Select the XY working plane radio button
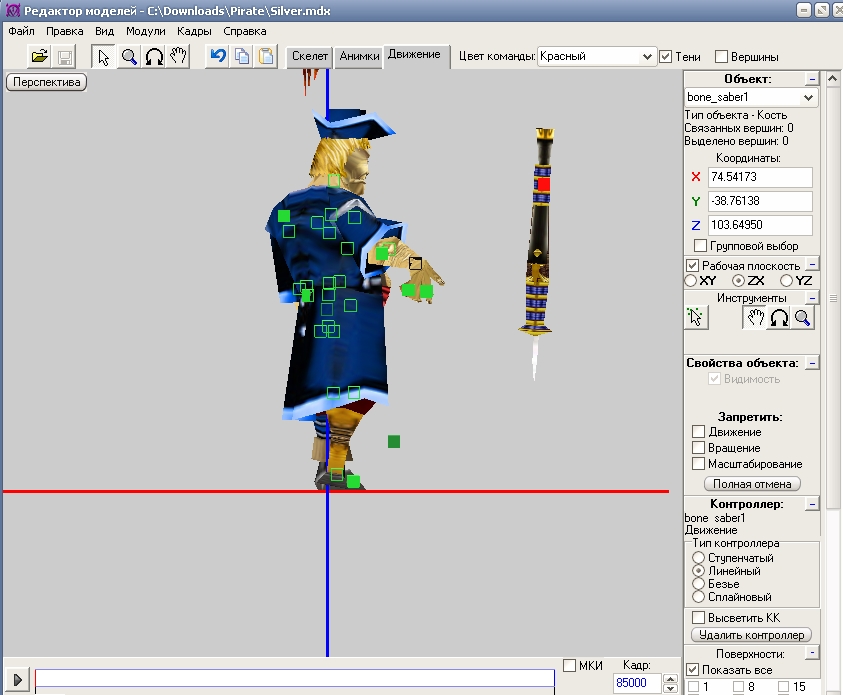Image resolution: width=843 pixels, height=695 pixels. coord(691,282)
